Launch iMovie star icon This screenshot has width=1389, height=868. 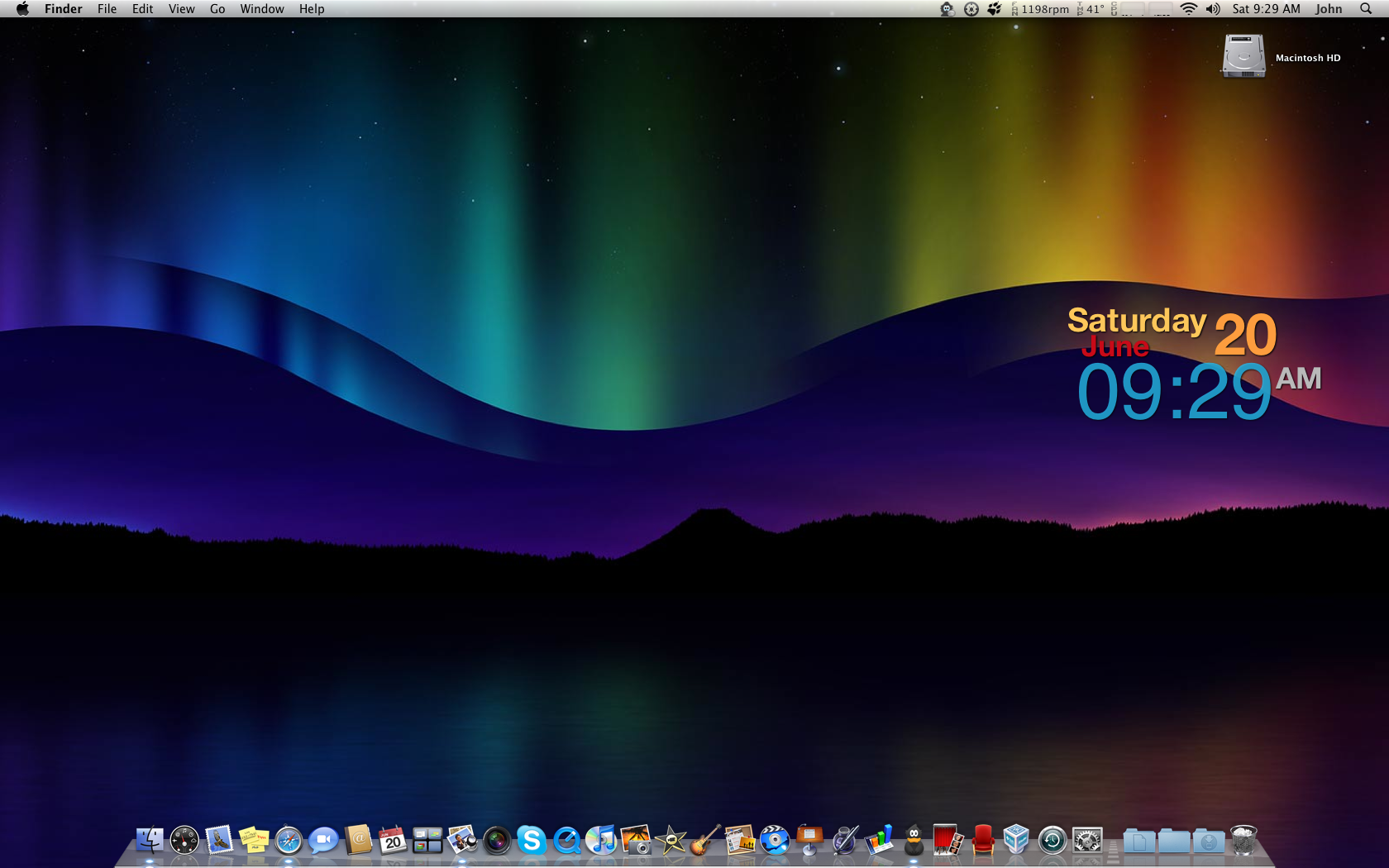671,841
